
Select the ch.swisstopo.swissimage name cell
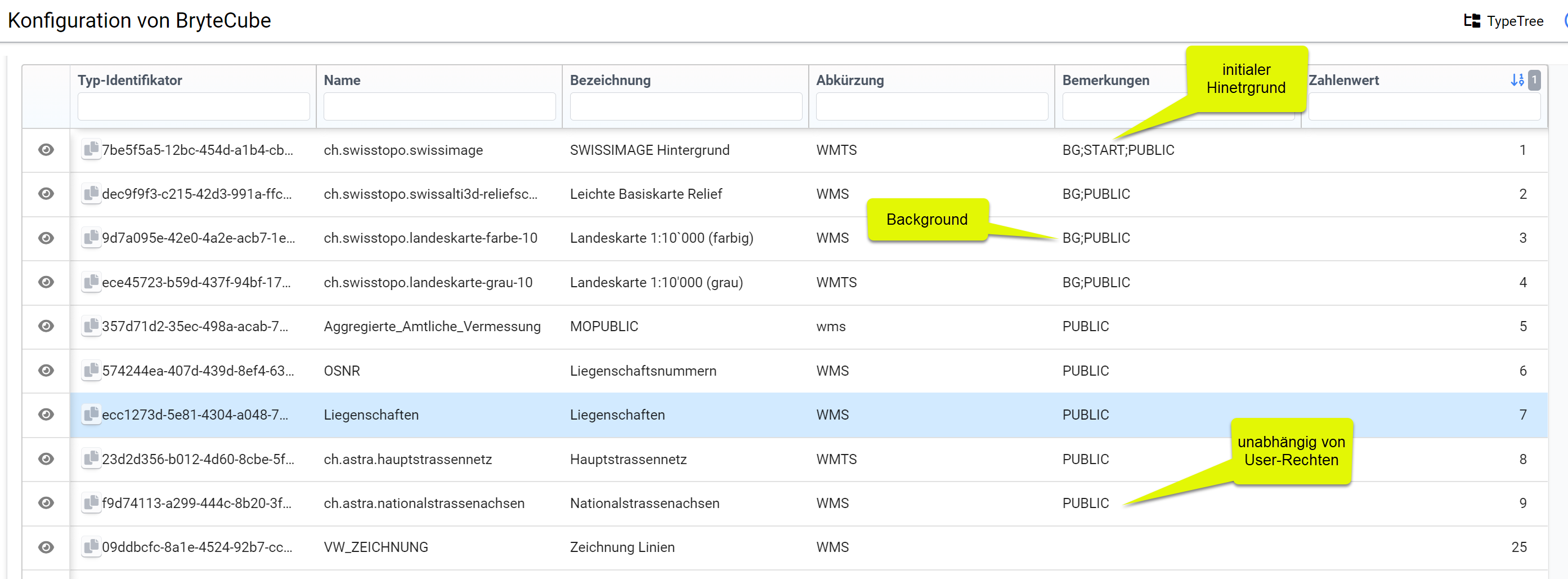pos(404,150)
